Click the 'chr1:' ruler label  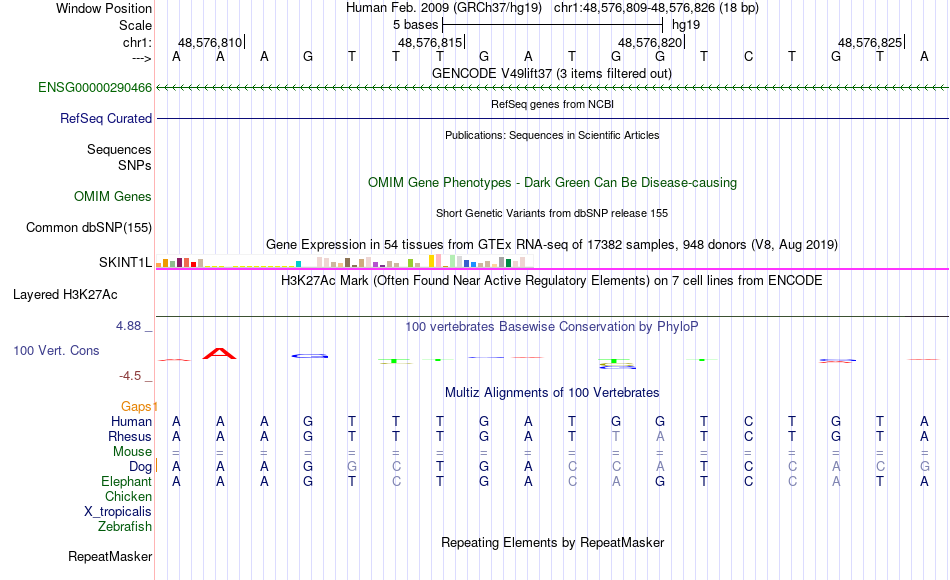pos(137,42)
